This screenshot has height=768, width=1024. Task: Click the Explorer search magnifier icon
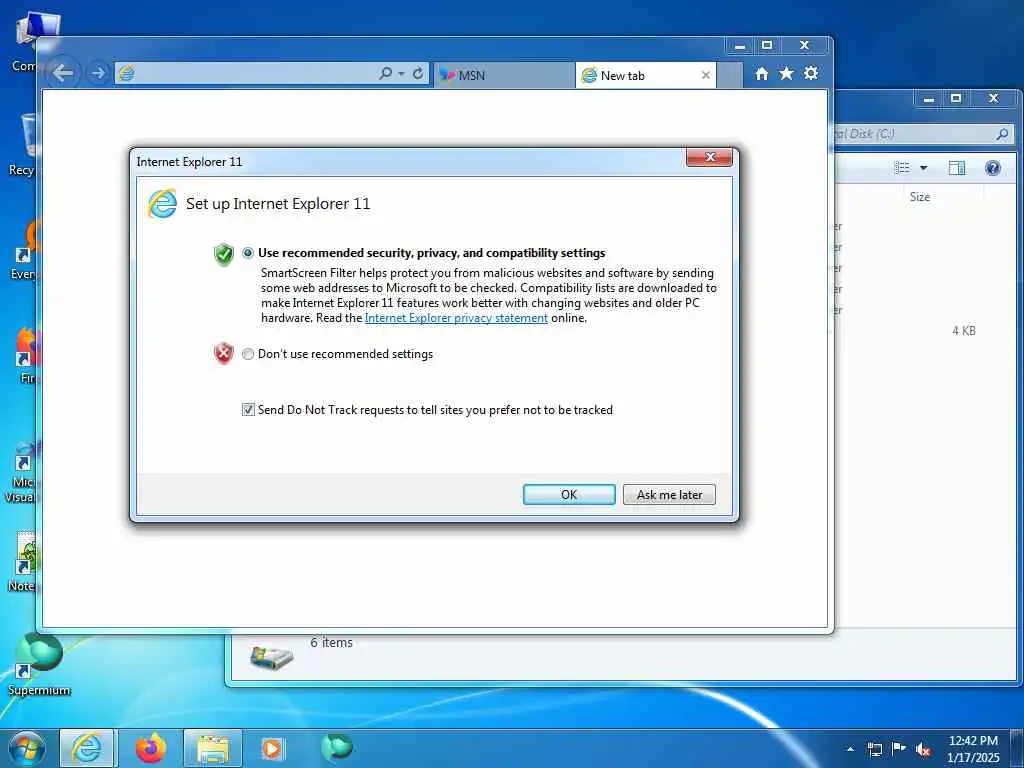1002,134
